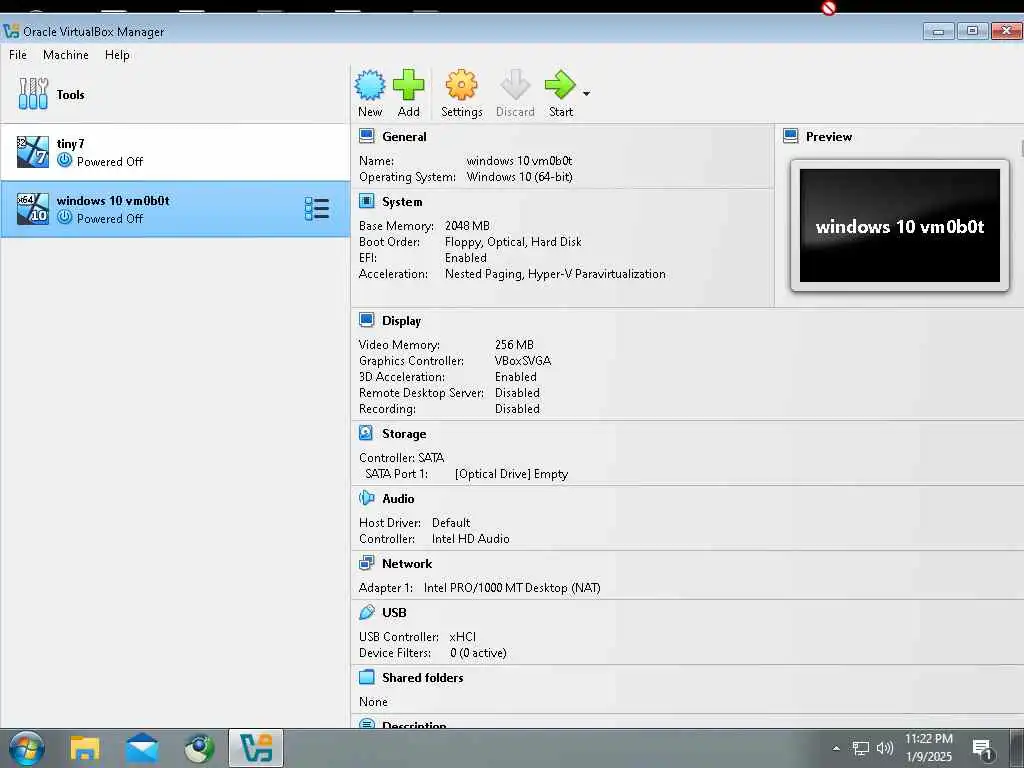Open the Audio section header link

point(398,498)
